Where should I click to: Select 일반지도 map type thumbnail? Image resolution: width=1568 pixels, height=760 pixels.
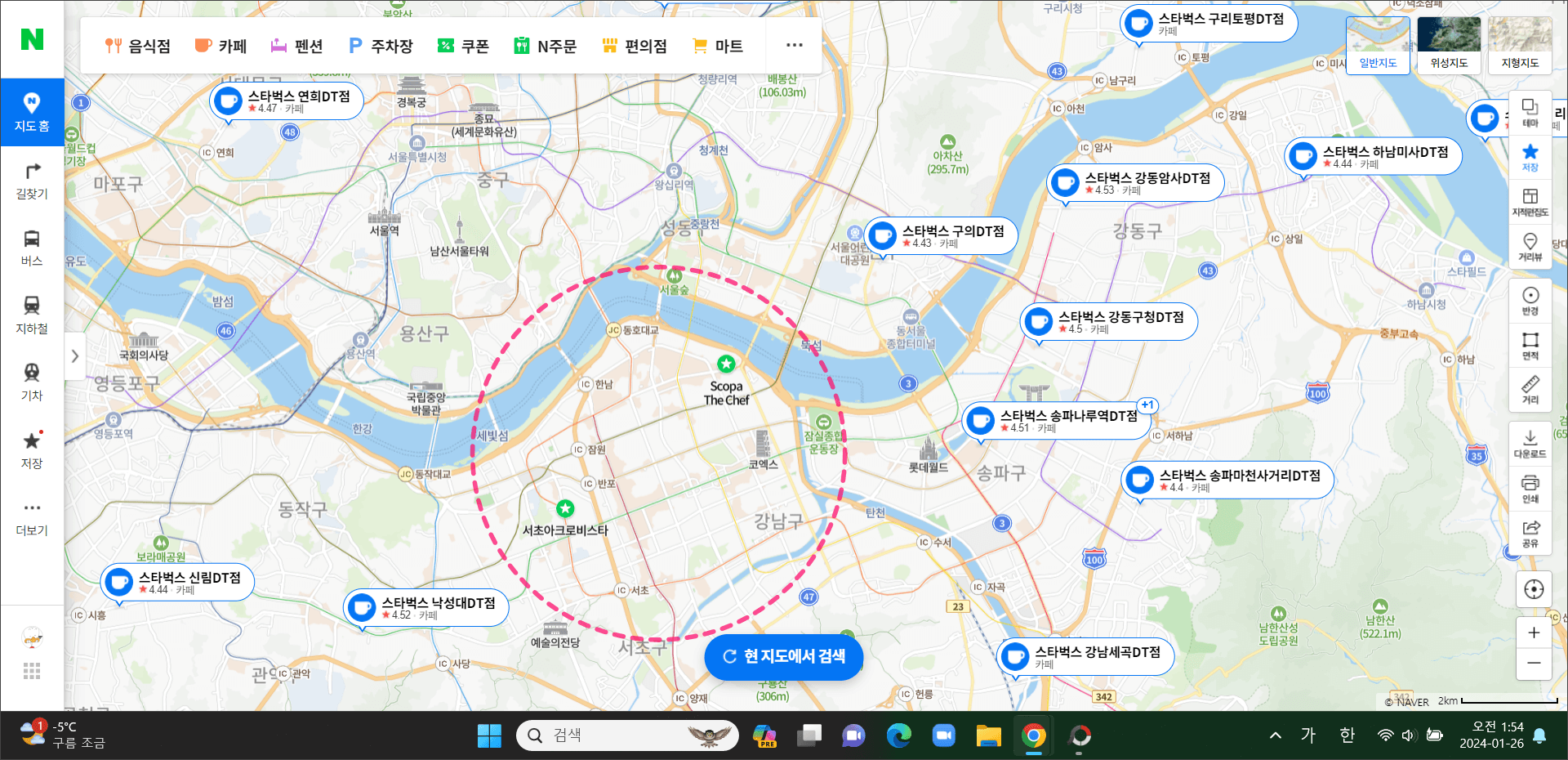click(x=1378, y=45)
